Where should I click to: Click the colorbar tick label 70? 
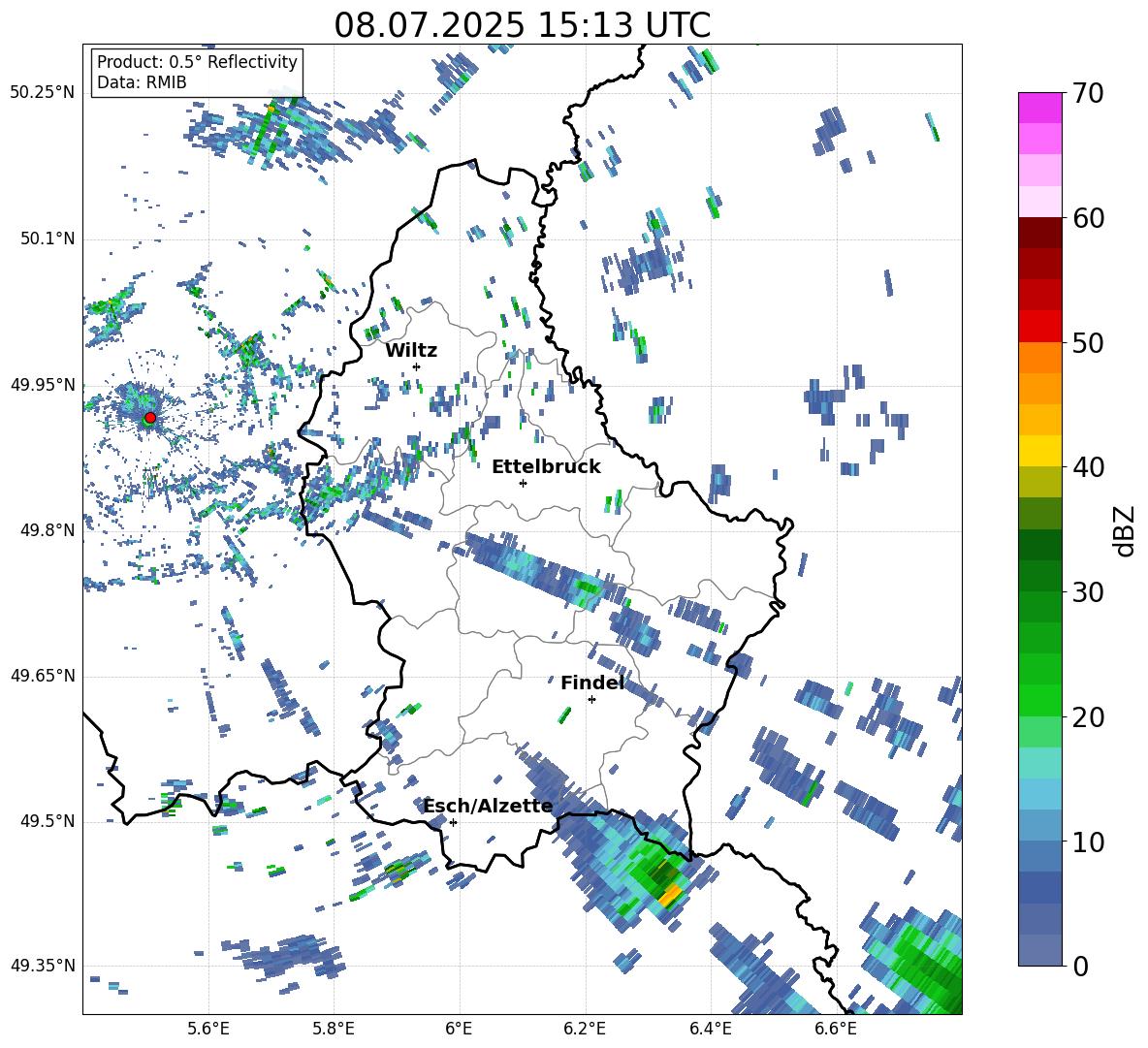click(x=1089, y=93)
